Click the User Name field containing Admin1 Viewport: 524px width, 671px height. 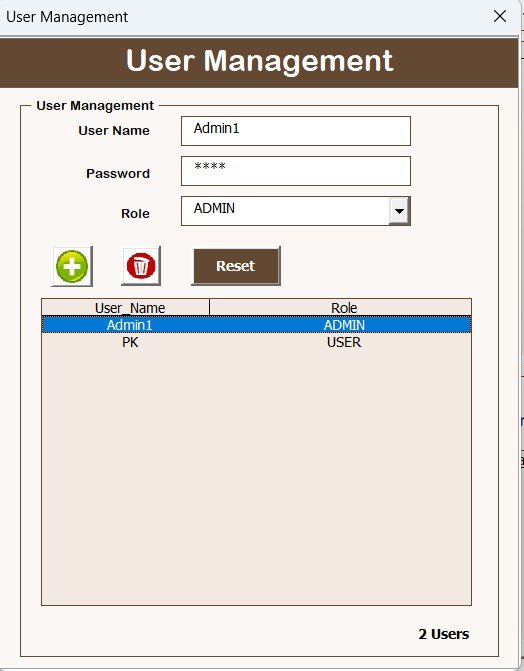click(296, 131)
